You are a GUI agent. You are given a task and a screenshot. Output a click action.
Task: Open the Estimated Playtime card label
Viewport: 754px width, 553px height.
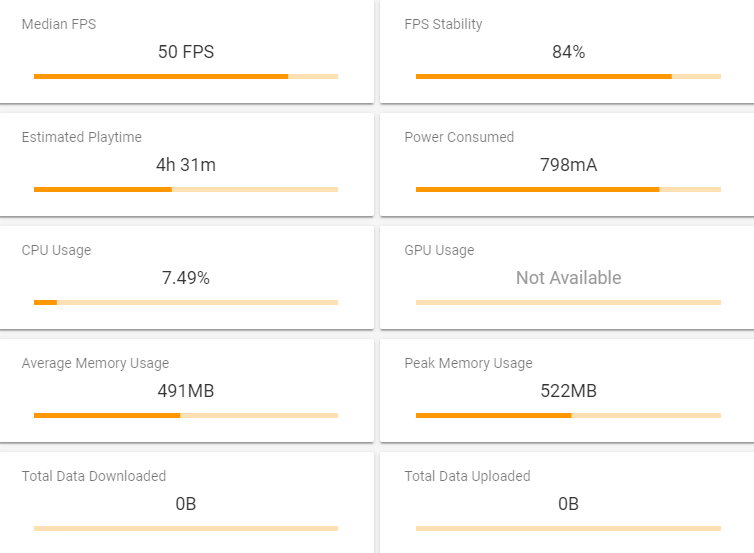[x=82, y=137]
